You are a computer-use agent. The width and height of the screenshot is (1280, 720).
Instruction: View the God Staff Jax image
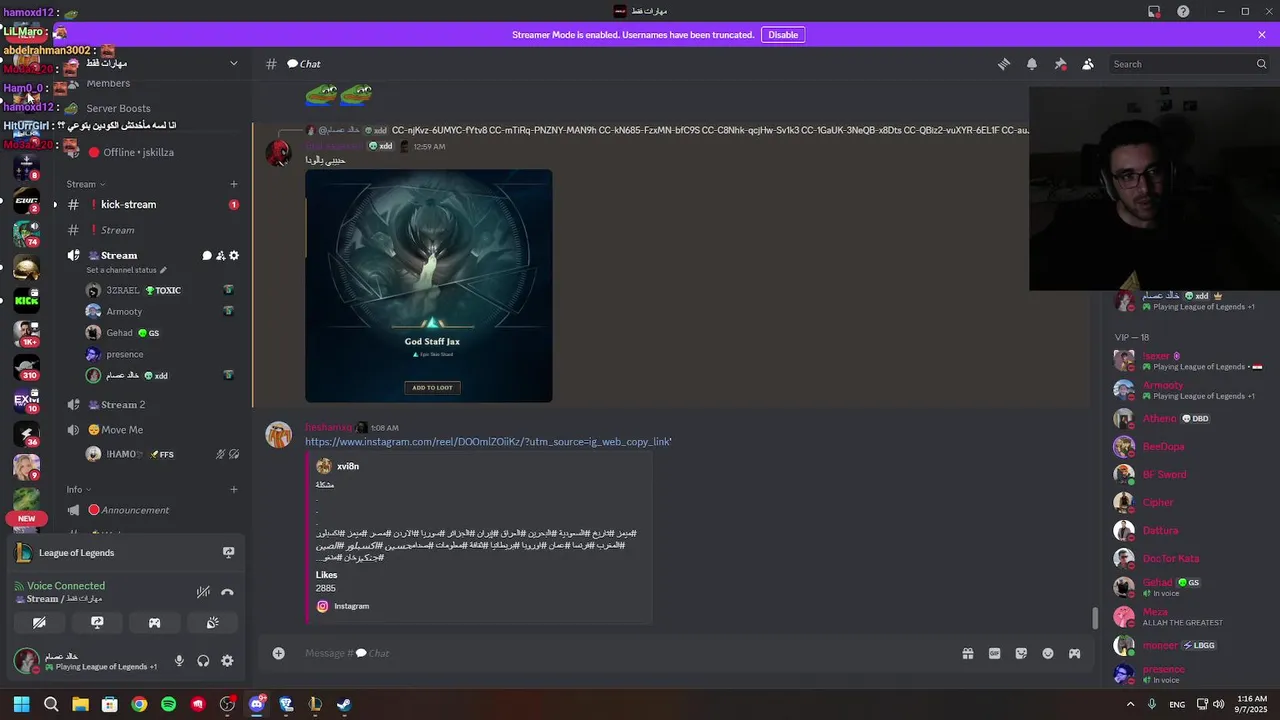[429, 286]
